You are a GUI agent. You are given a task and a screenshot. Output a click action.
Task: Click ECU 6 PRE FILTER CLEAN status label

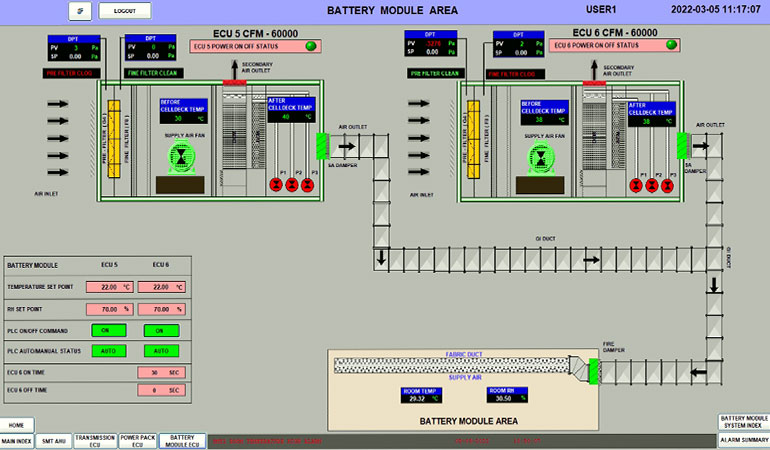tap(435, 73)
